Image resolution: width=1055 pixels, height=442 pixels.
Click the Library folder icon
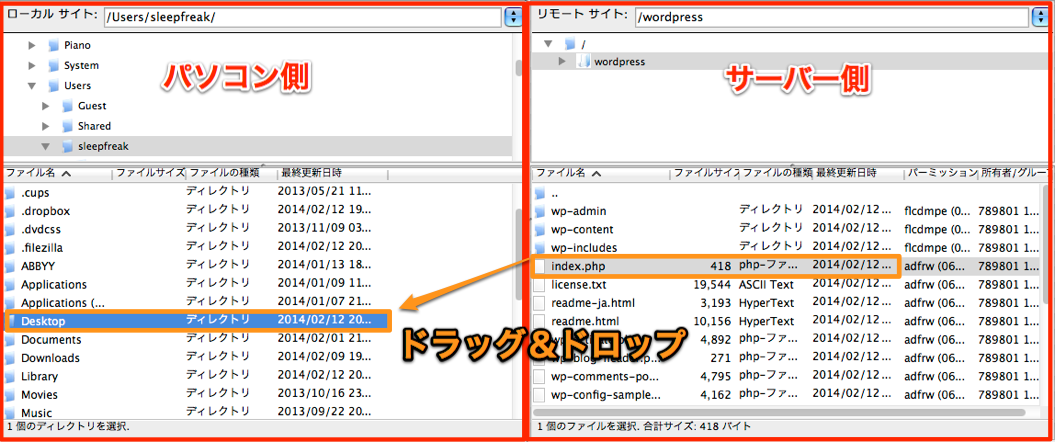point(10,377)
